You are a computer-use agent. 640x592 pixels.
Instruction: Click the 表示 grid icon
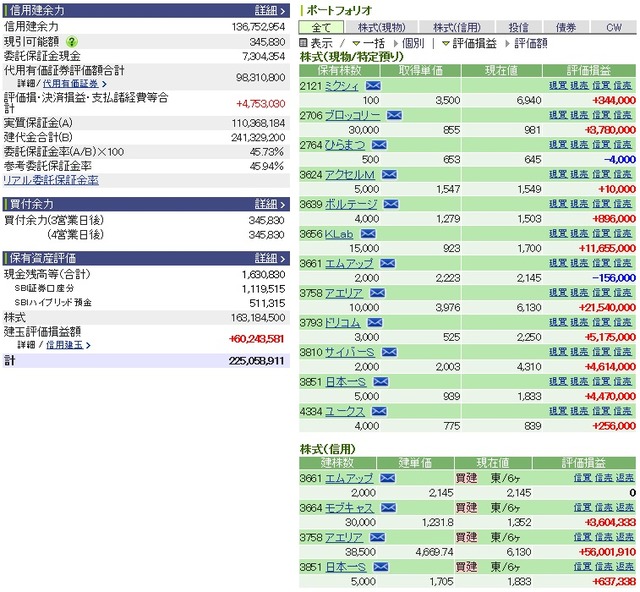303,42
